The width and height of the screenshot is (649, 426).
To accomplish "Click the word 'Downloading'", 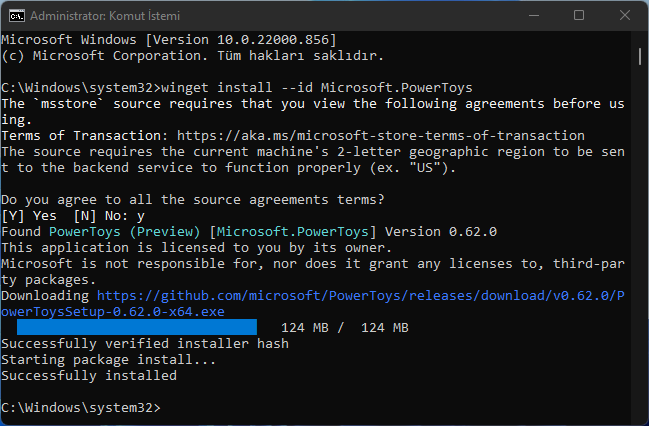I will [45, 296].
